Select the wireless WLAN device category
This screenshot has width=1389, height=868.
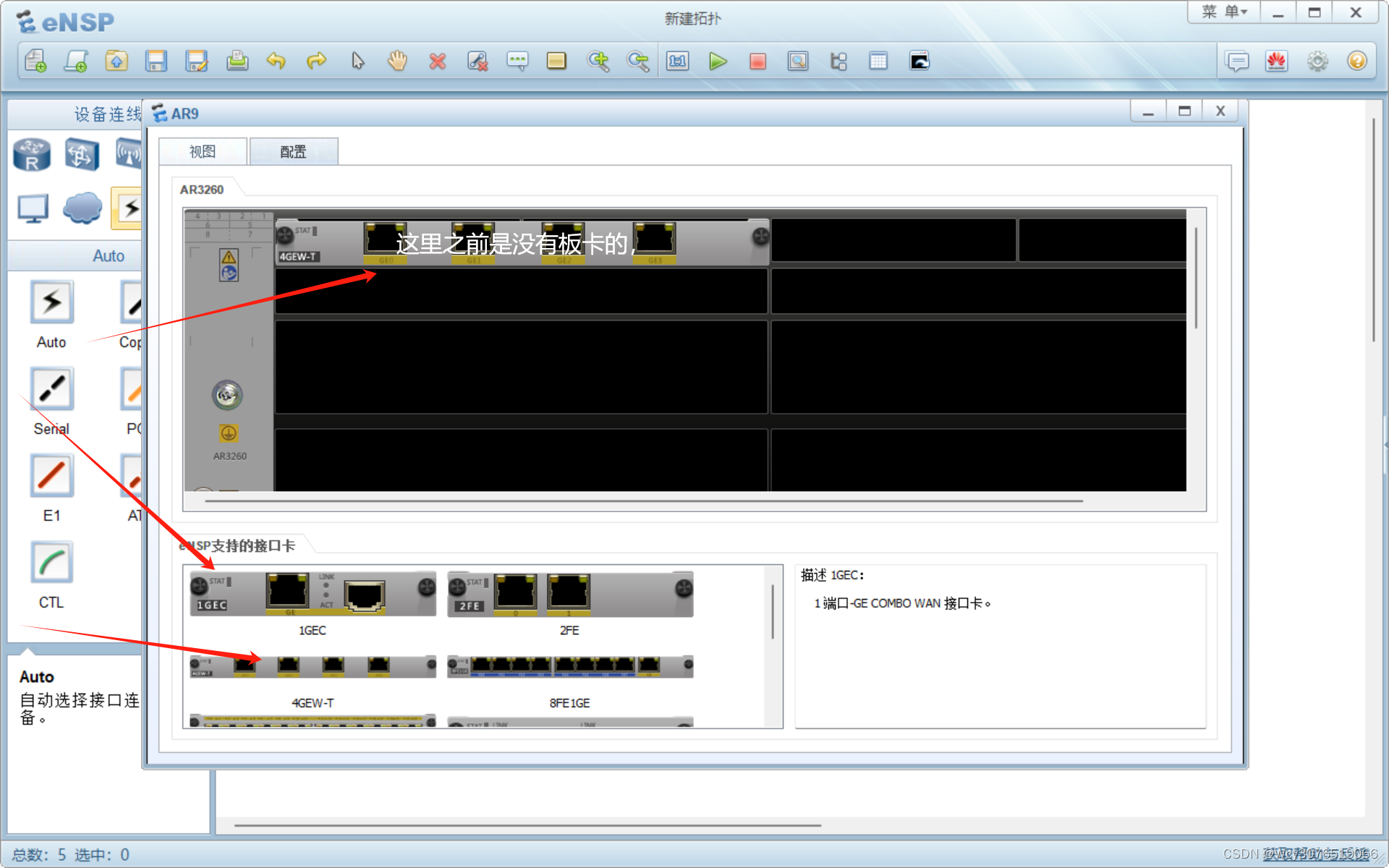click(x=128, y=155)
